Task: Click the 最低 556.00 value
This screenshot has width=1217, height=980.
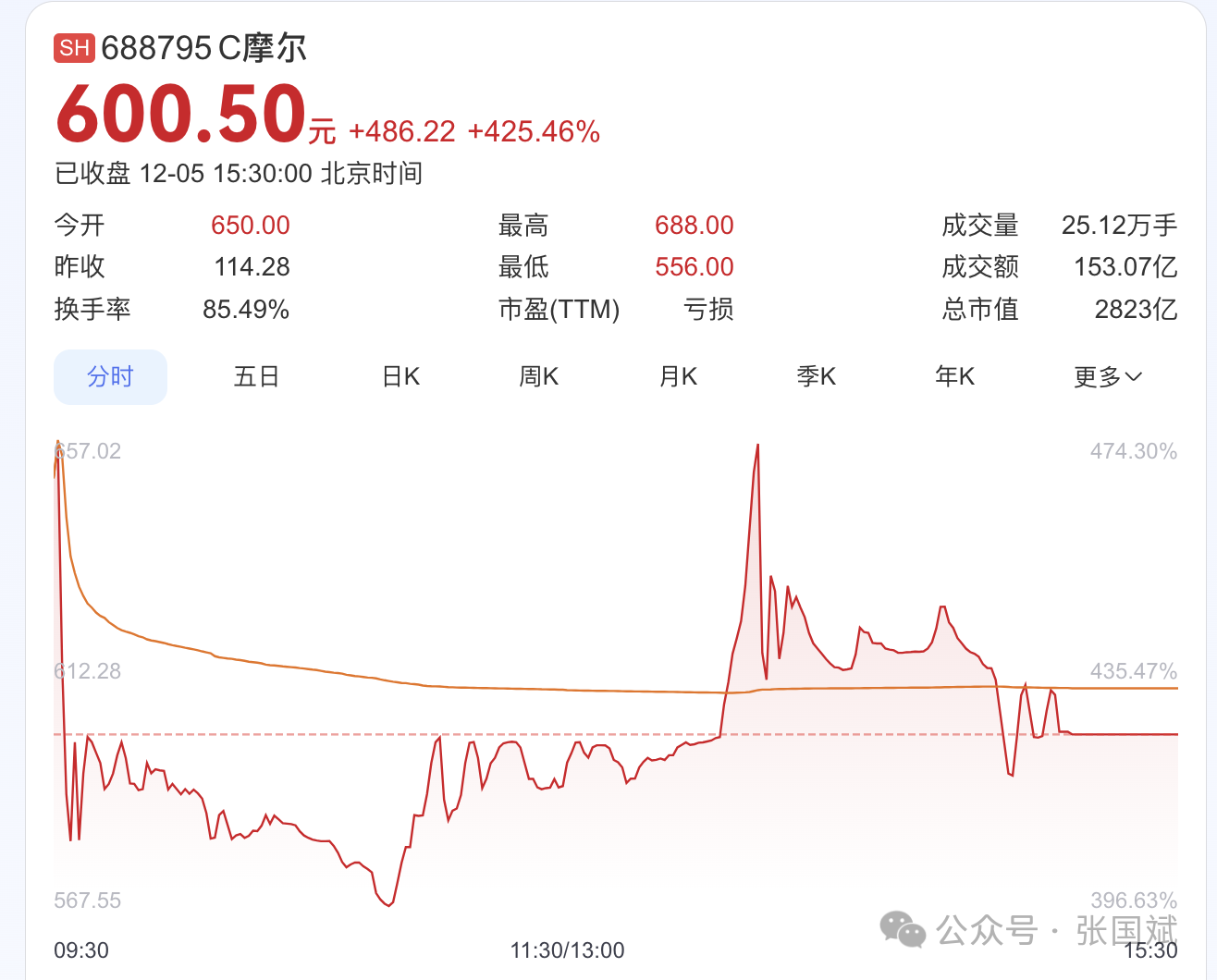Action: [694, 267]
